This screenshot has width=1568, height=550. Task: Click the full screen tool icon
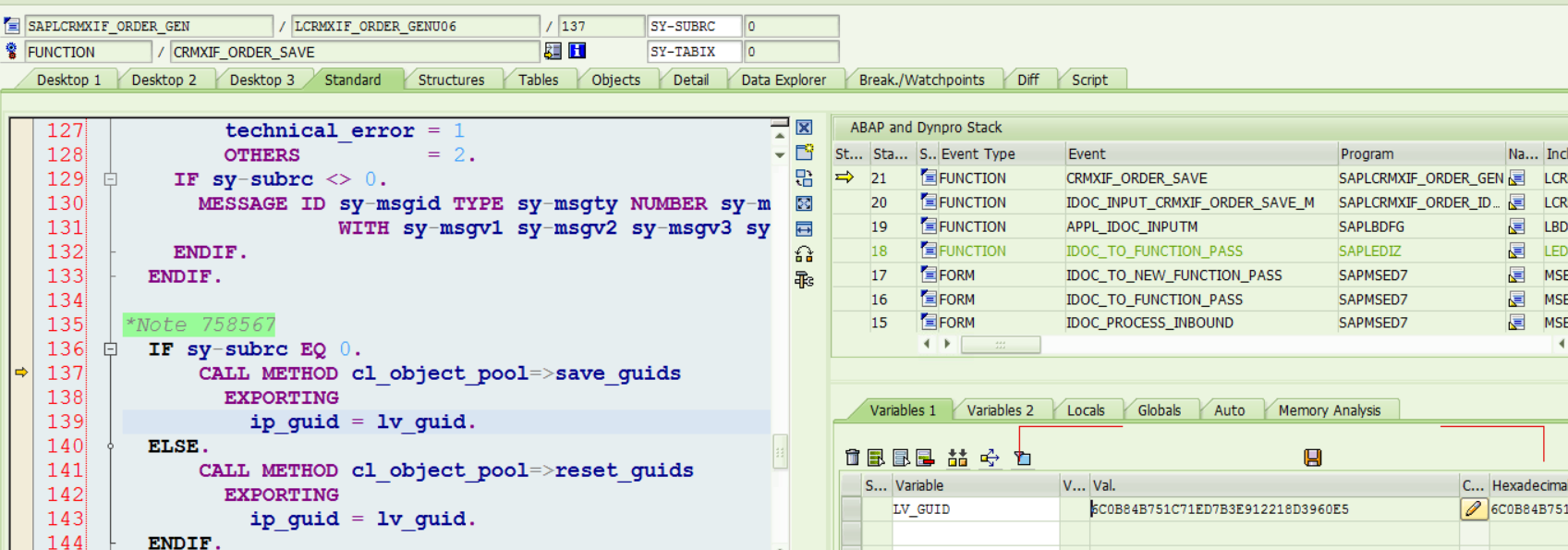coord(804,203)
